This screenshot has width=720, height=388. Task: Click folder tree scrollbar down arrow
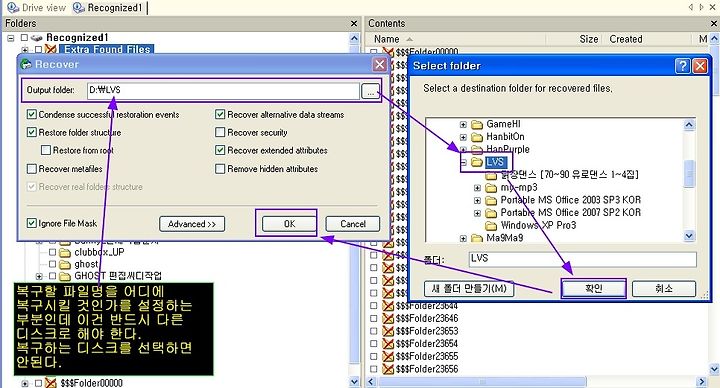(x=689, y=236)
